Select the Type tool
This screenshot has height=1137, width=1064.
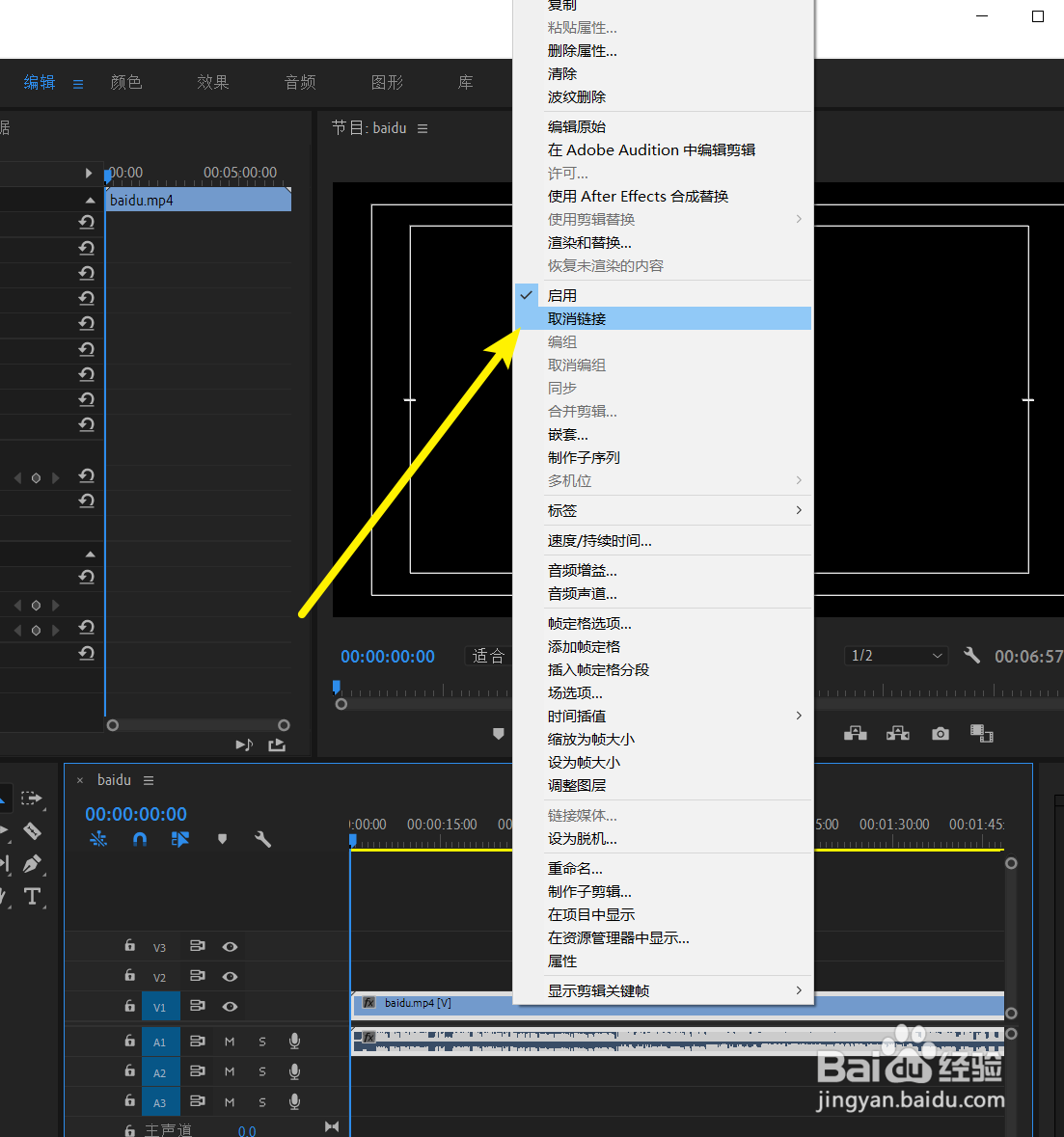pyautogui.click(x=32, y=896)
